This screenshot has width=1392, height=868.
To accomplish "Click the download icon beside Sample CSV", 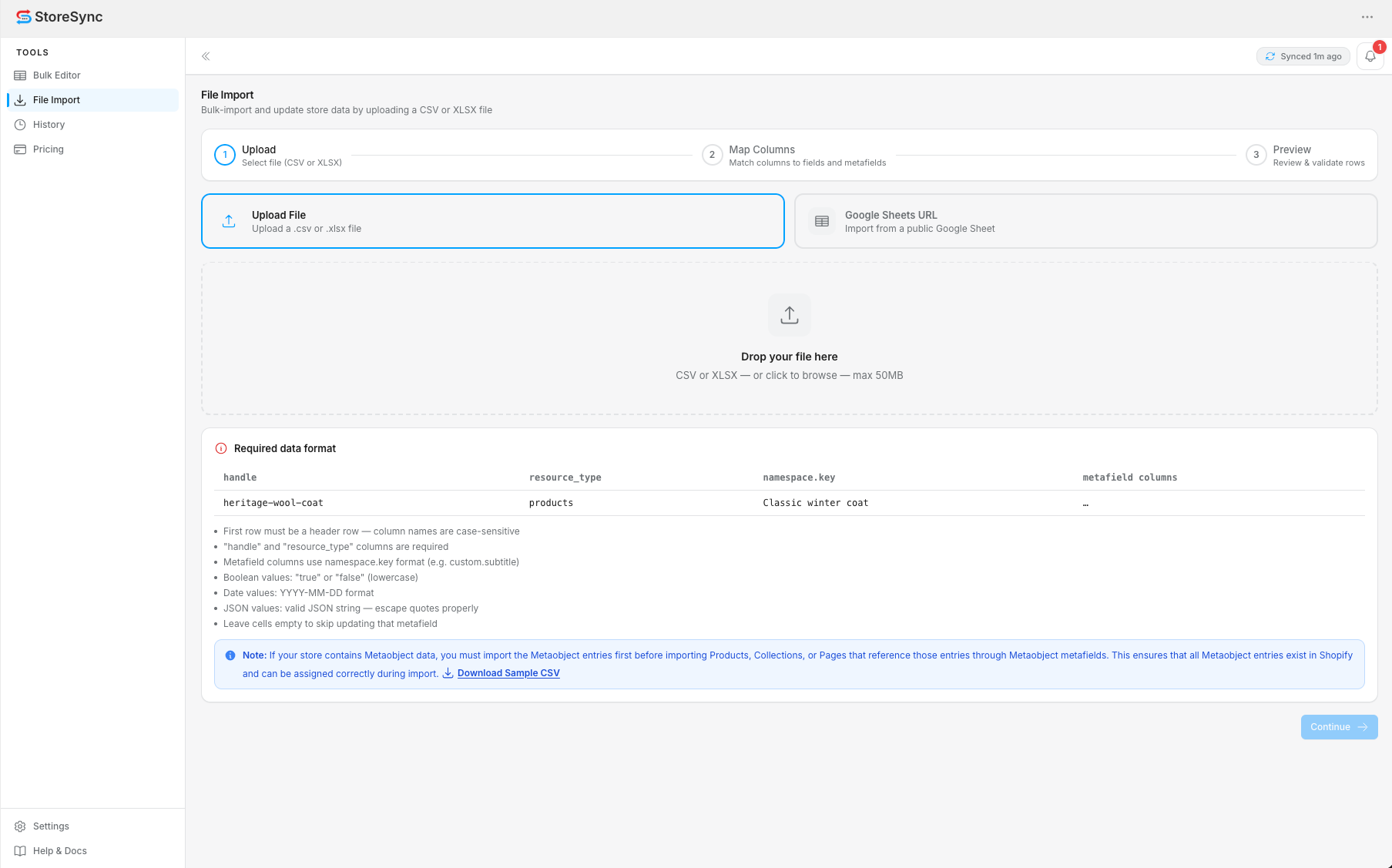I will pos(448,673).
